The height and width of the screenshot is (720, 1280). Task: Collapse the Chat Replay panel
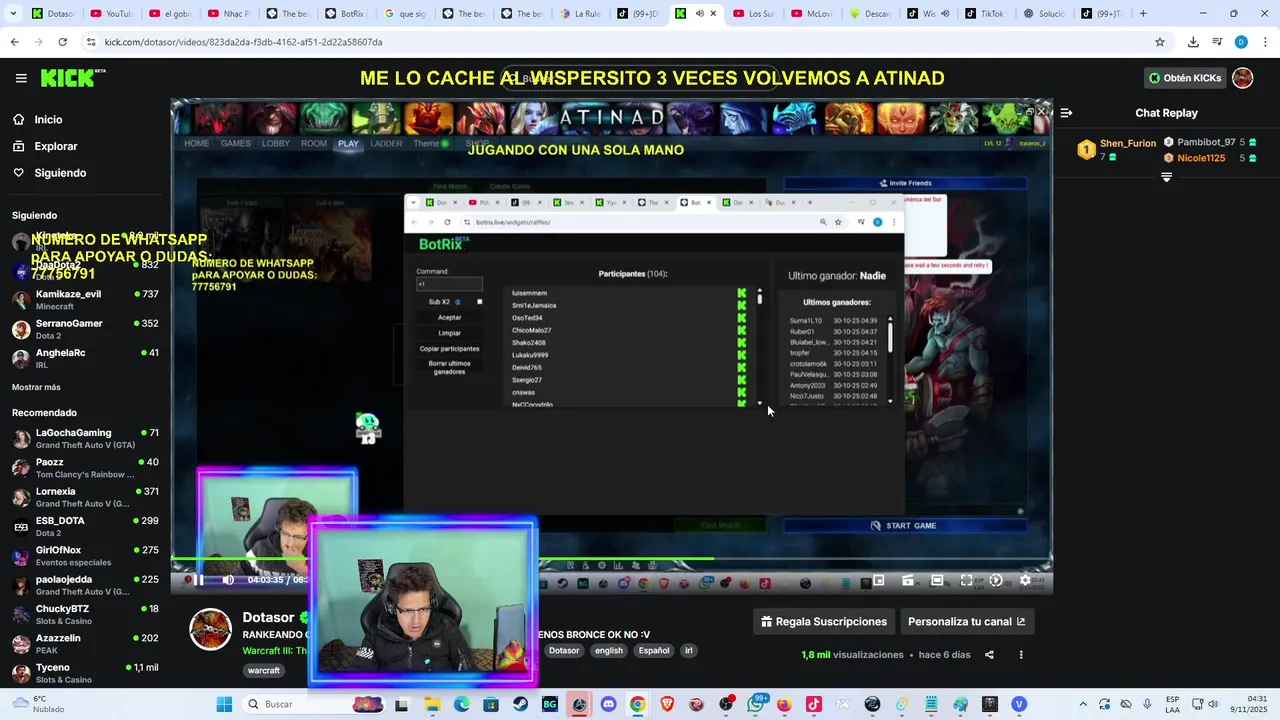(x=1066, y=113)
